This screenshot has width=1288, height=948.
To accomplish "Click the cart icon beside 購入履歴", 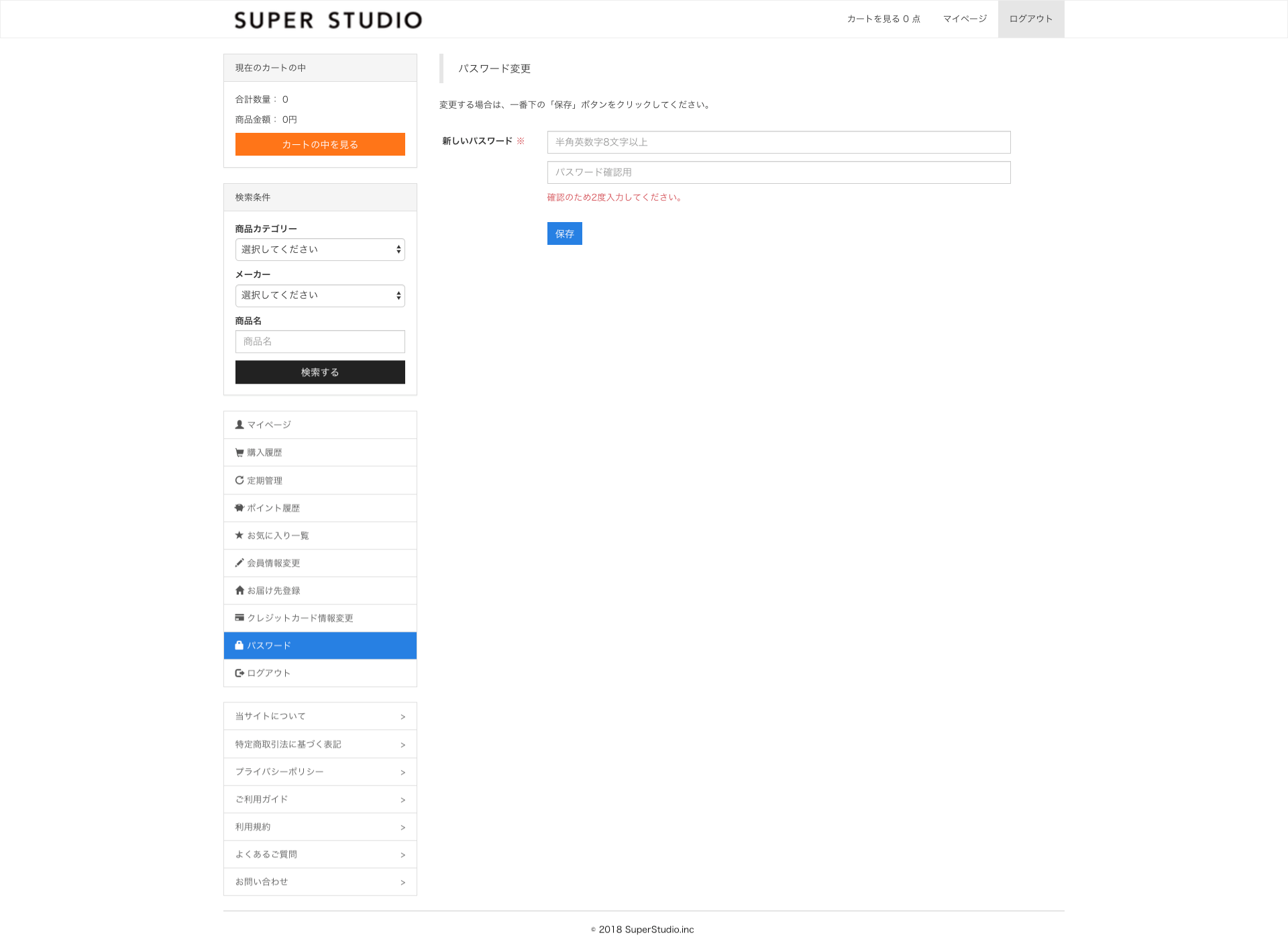I will pos(239,453).
